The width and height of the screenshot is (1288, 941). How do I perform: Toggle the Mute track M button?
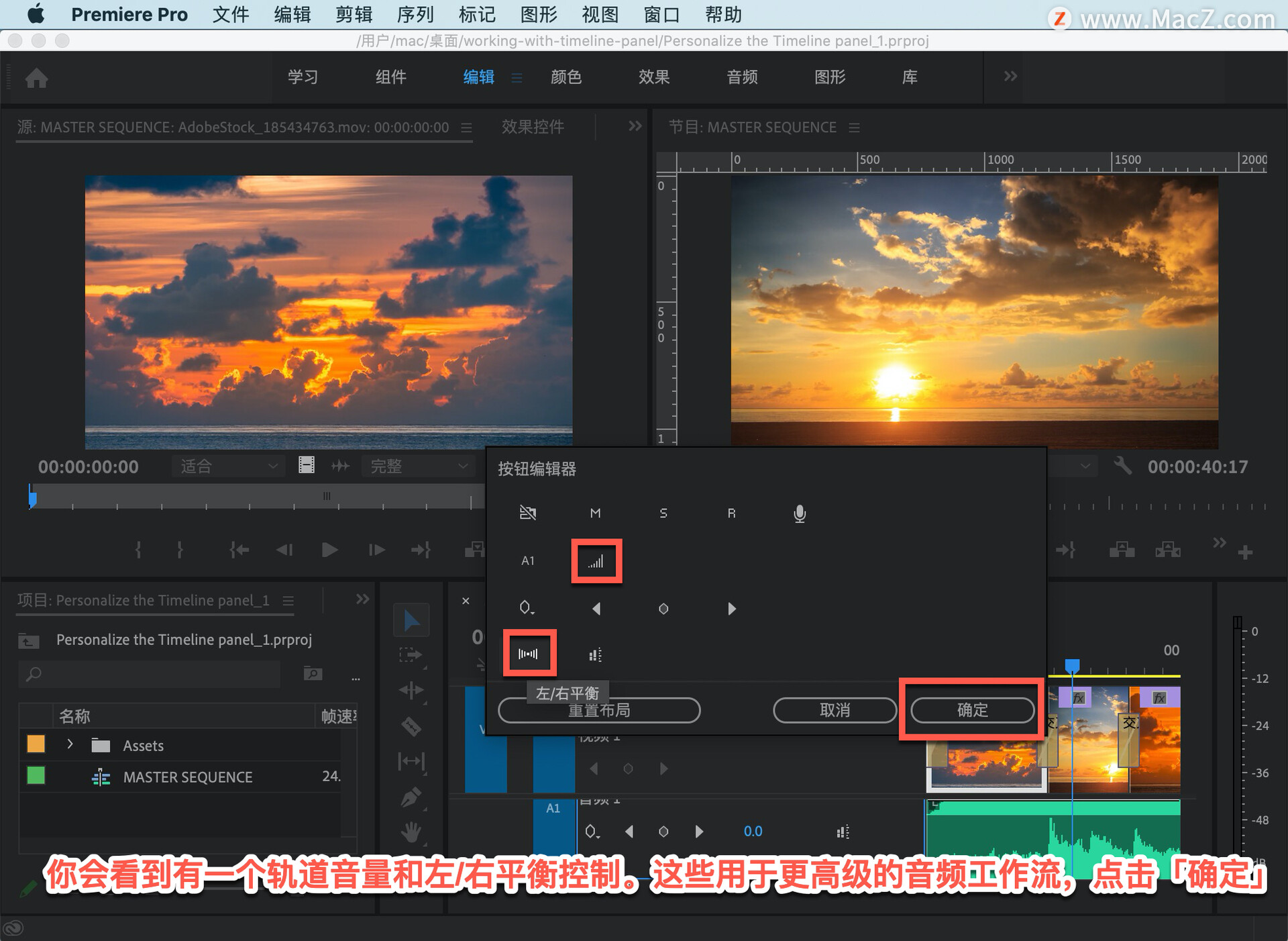pyautogui.click(x=595, y=513)
